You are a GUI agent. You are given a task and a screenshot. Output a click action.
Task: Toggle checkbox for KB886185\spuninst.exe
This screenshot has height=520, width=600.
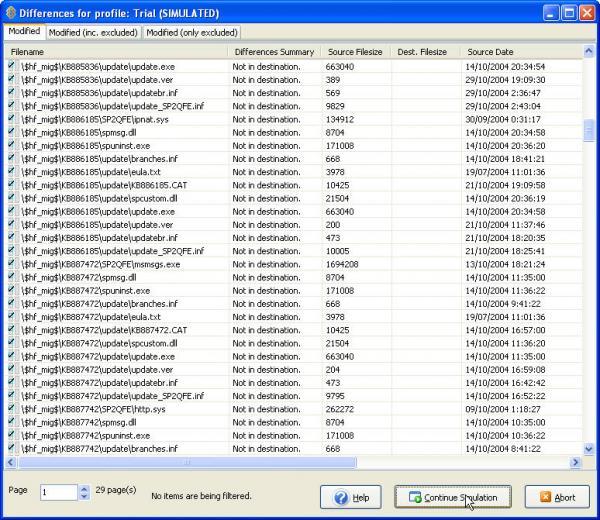coord(11,145)
